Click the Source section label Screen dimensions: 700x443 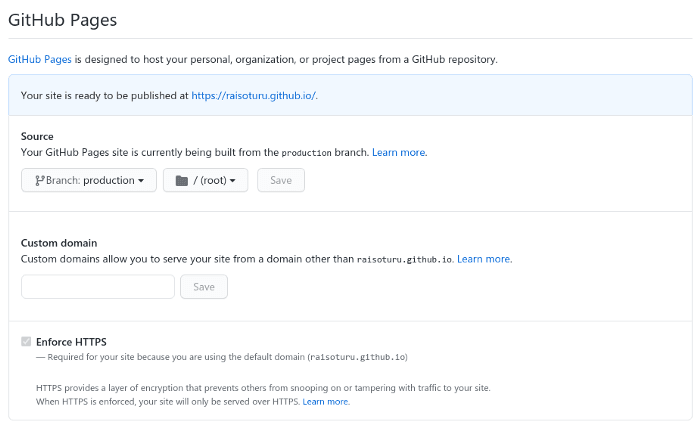[37, 136]
